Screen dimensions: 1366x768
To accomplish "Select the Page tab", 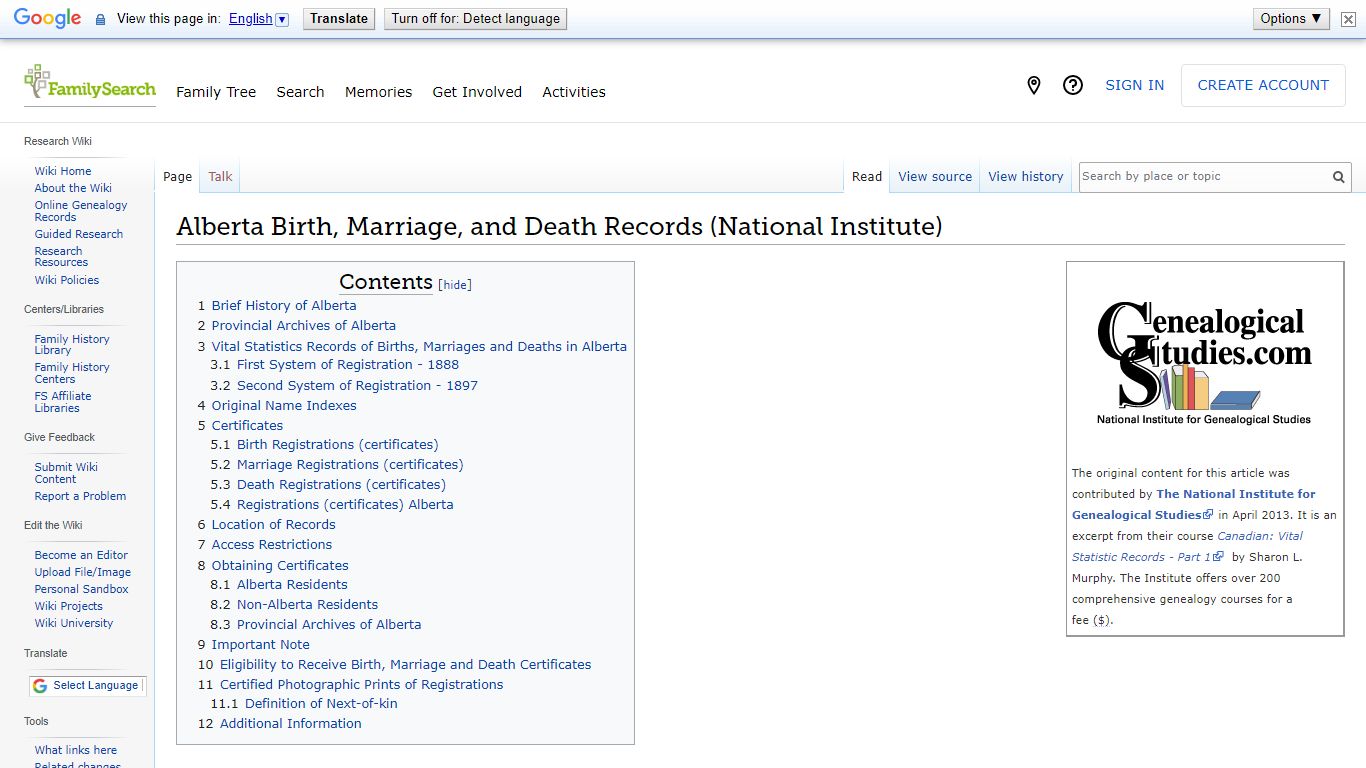I will 177,177.
